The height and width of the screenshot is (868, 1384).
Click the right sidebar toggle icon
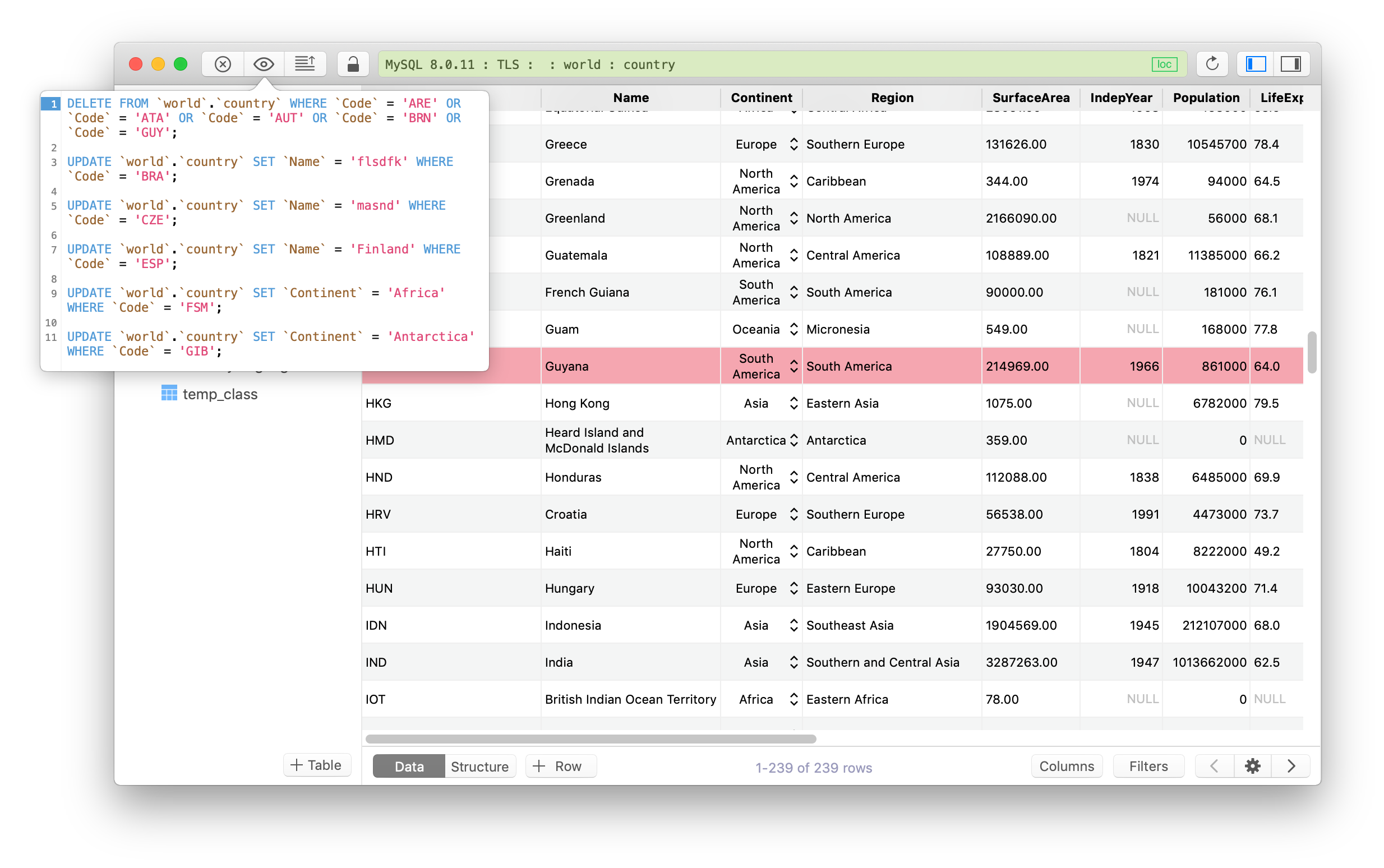pyautogui.click(x=1291, y=63)
